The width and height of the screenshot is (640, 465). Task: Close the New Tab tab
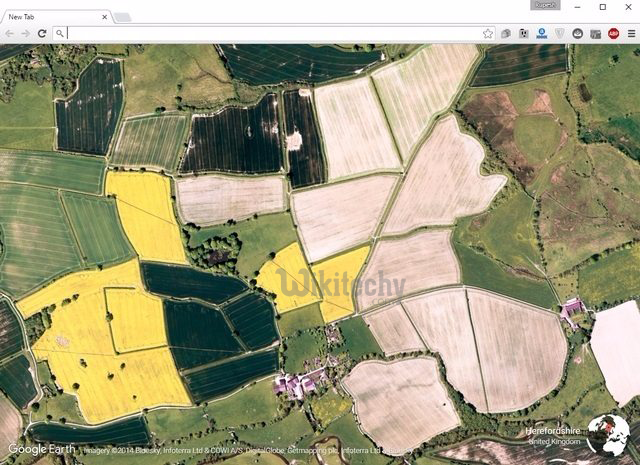click(x=106, y=16)
